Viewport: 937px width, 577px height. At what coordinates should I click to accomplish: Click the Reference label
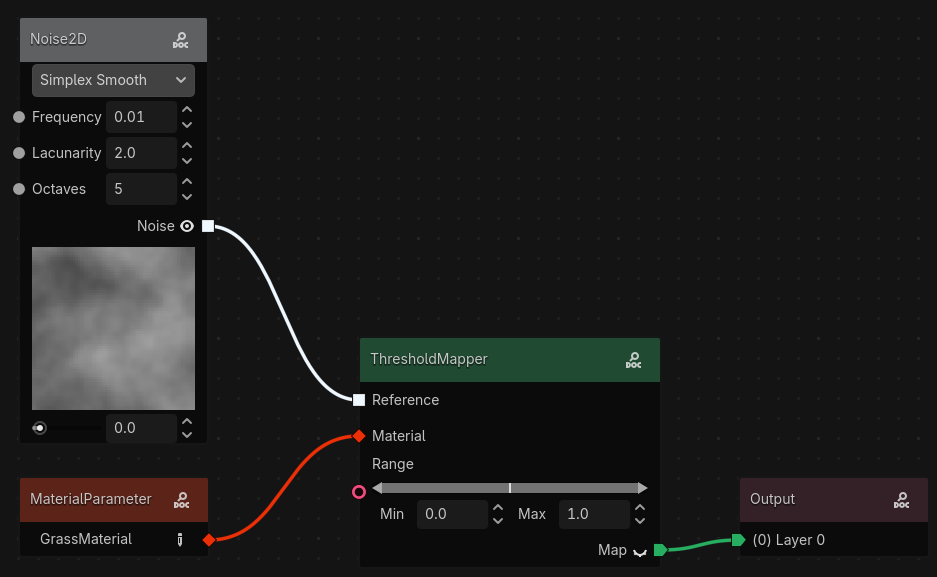(x=405, y=400)
